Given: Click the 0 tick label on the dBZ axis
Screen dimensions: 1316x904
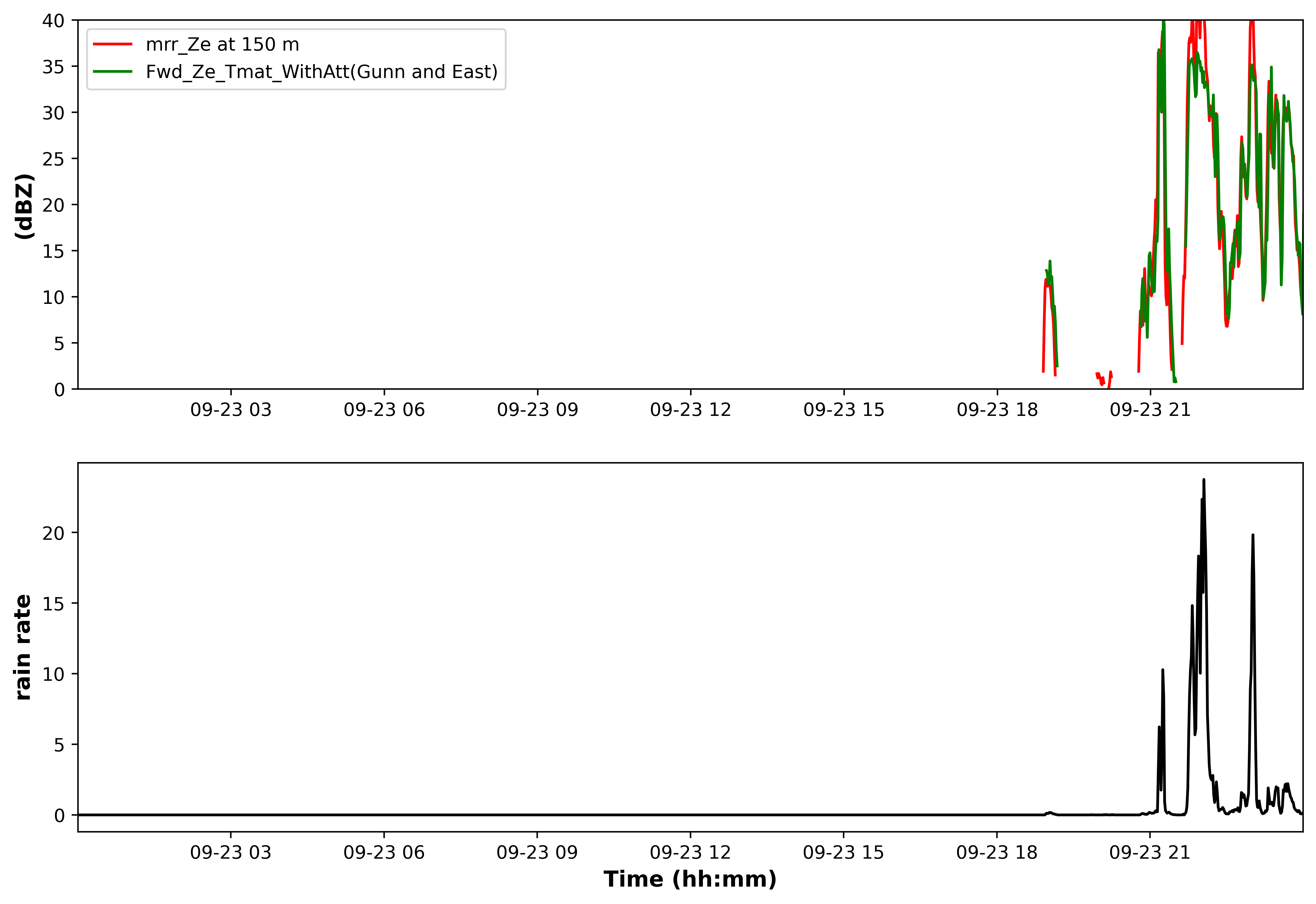Looking at the screenshot, I should 60,390.
